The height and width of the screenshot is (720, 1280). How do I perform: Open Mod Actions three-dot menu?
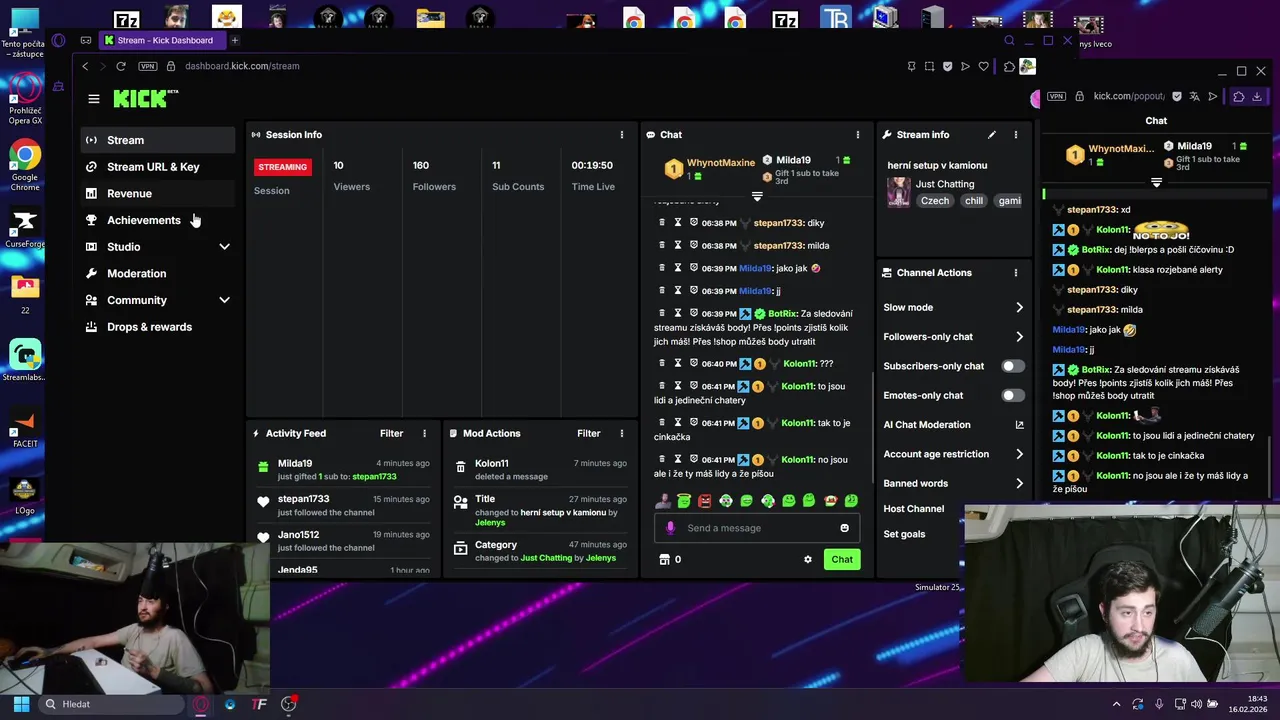coord(622,434)
